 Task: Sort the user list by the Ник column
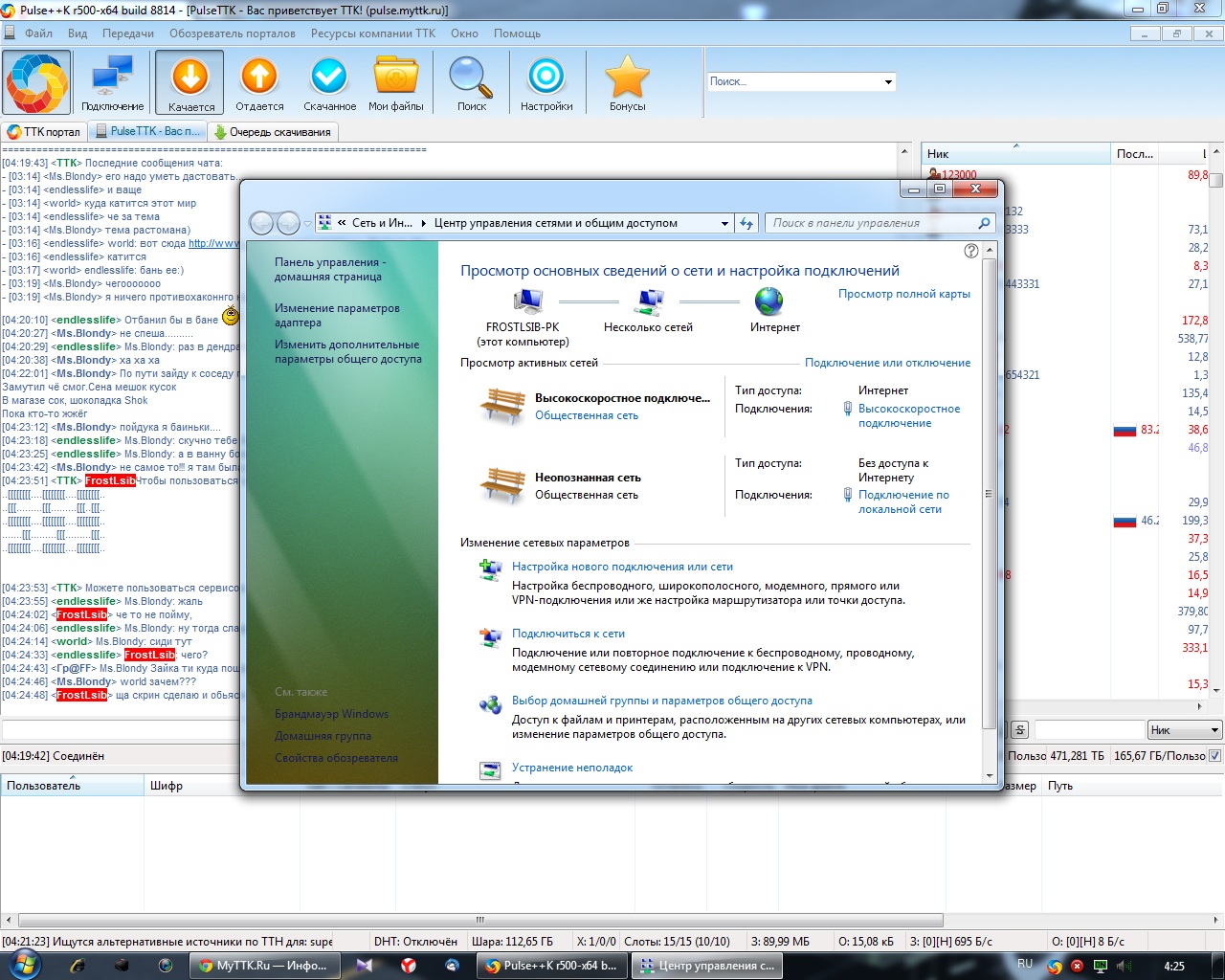pyautogui.click(x=1015, y=153)
